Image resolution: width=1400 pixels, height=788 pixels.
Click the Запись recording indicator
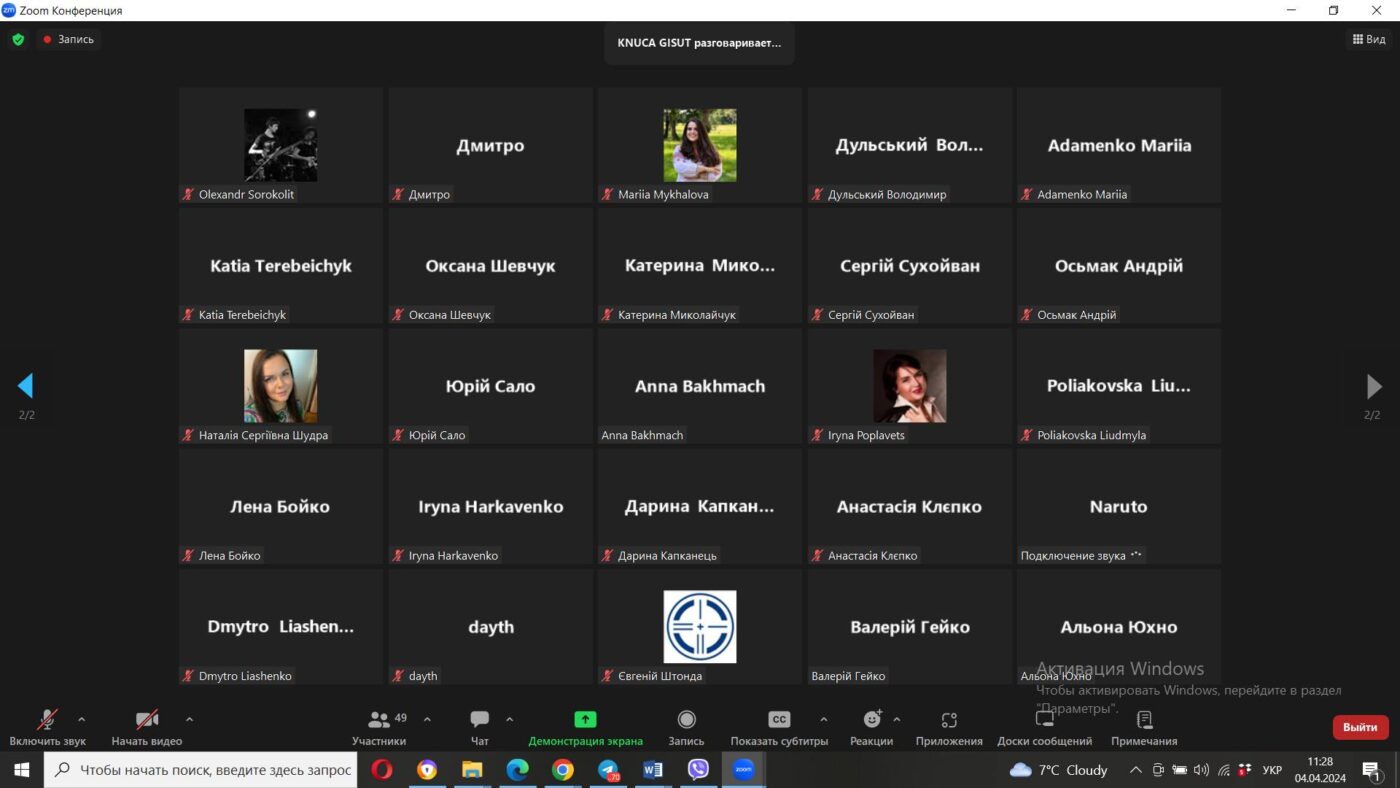(x=68, y=39)
